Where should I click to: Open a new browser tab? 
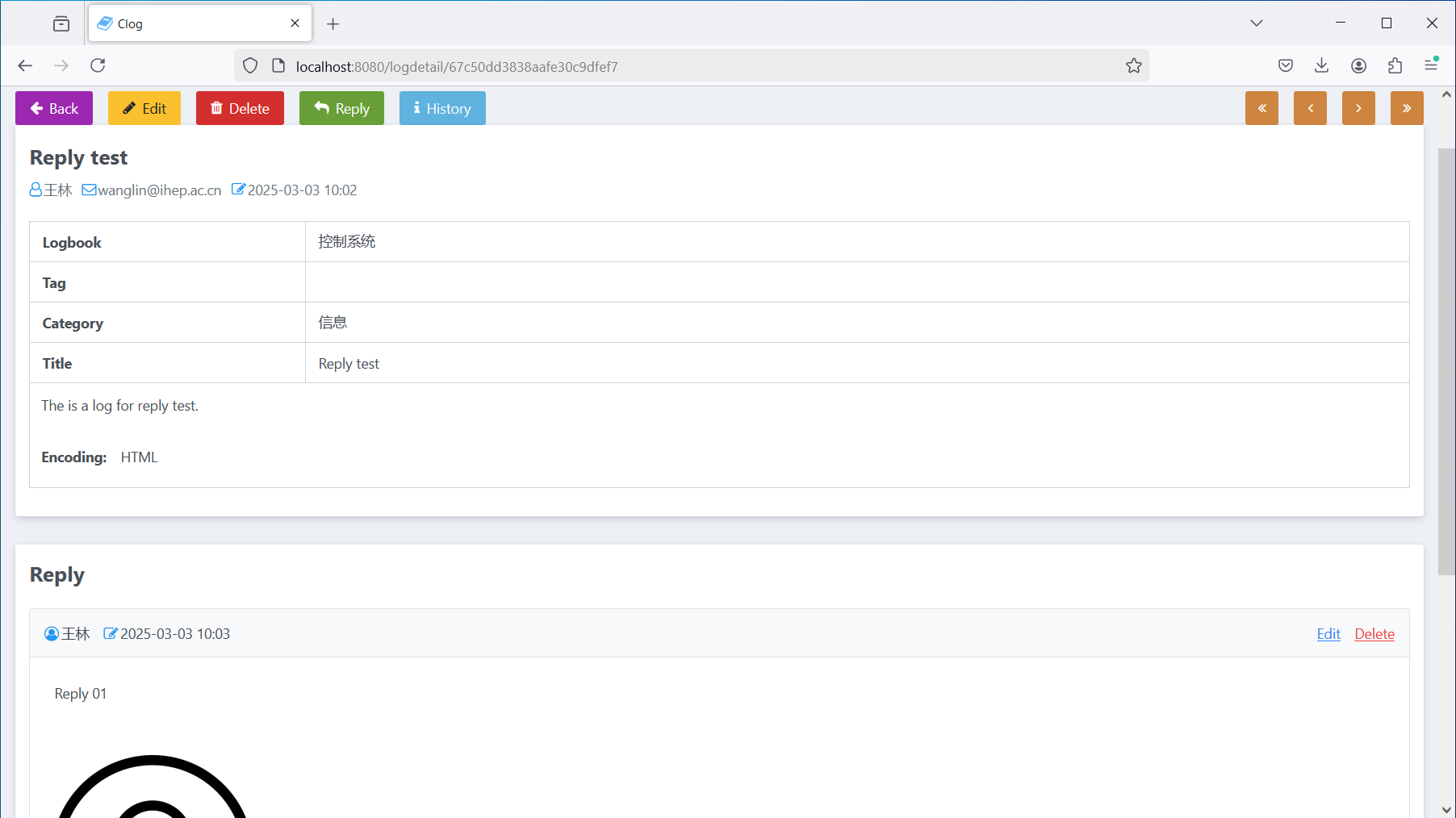[x=333, y=24]
